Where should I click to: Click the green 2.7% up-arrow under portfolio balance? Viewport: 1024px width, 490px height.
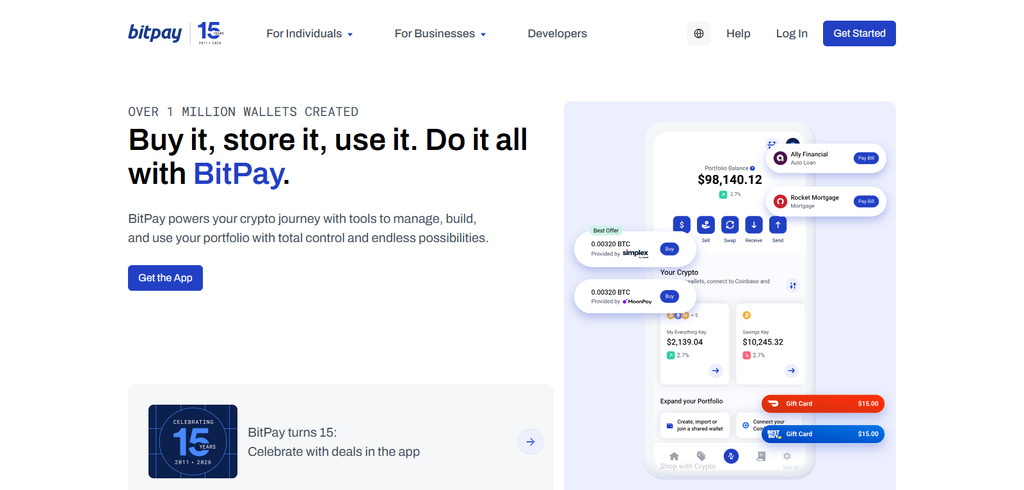click(723, 195)
